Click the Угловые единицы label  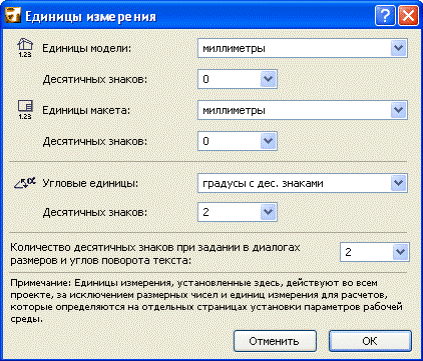[90, 183]
